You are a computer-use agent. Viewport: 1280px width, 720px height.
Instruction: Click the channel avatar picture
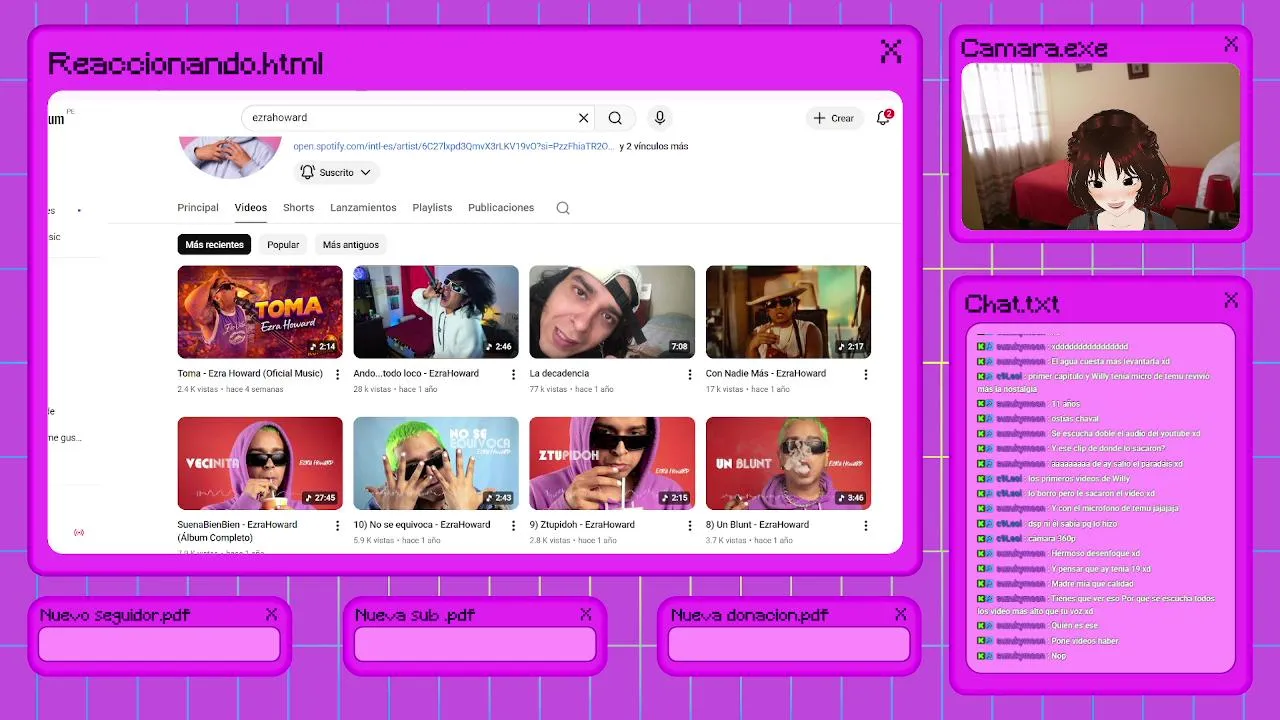click(x=230, y=157)
